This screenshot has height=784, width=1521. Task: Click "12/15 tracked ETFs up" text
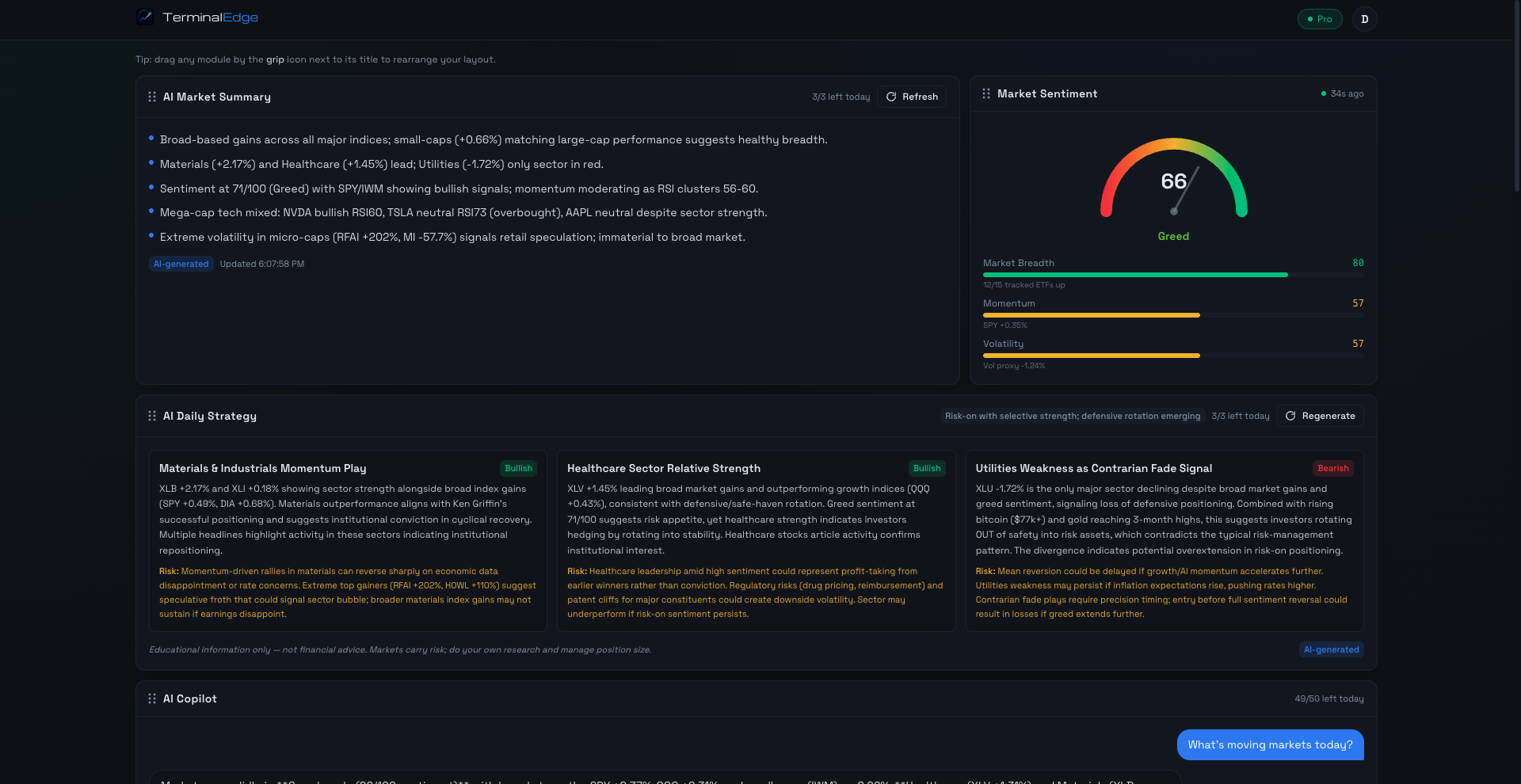point(1024,285)
